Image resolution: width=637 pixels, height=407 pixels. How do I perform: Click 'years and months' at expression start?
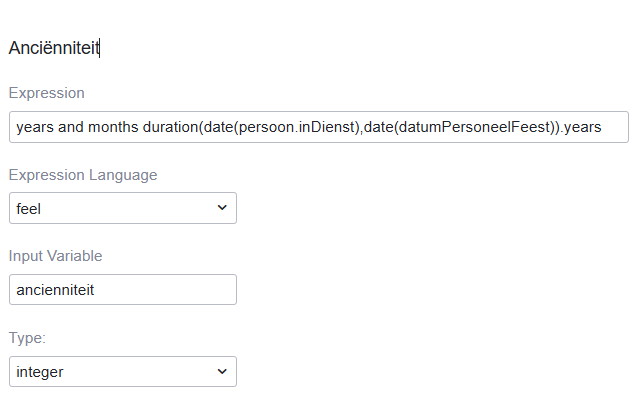click(75, 127)
